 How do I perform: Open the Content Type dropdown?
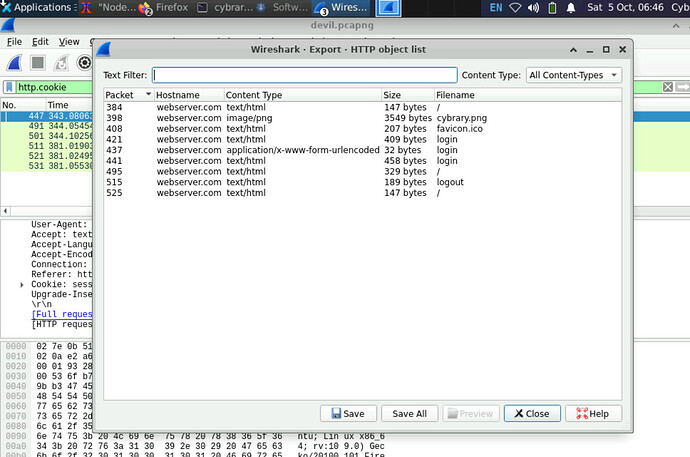[x=574, y=75]
